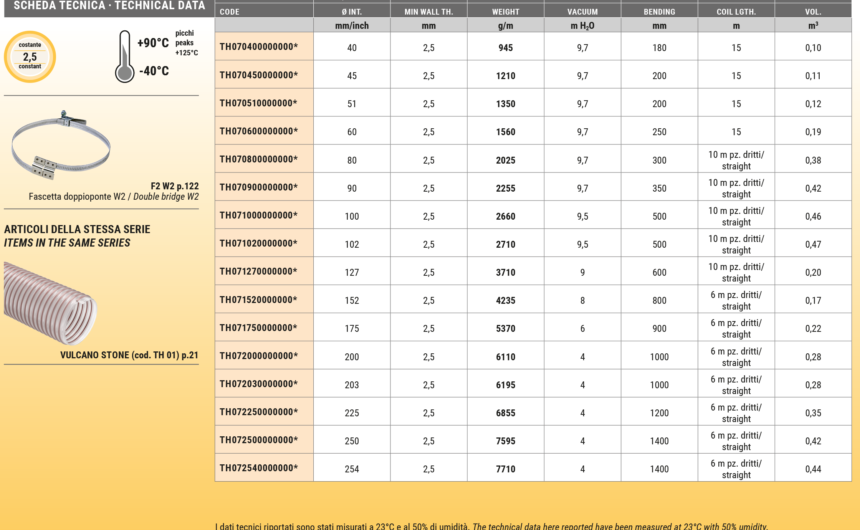Open VULCANO STONE (cod. TH 01) p.21 reference

point(129,355)
